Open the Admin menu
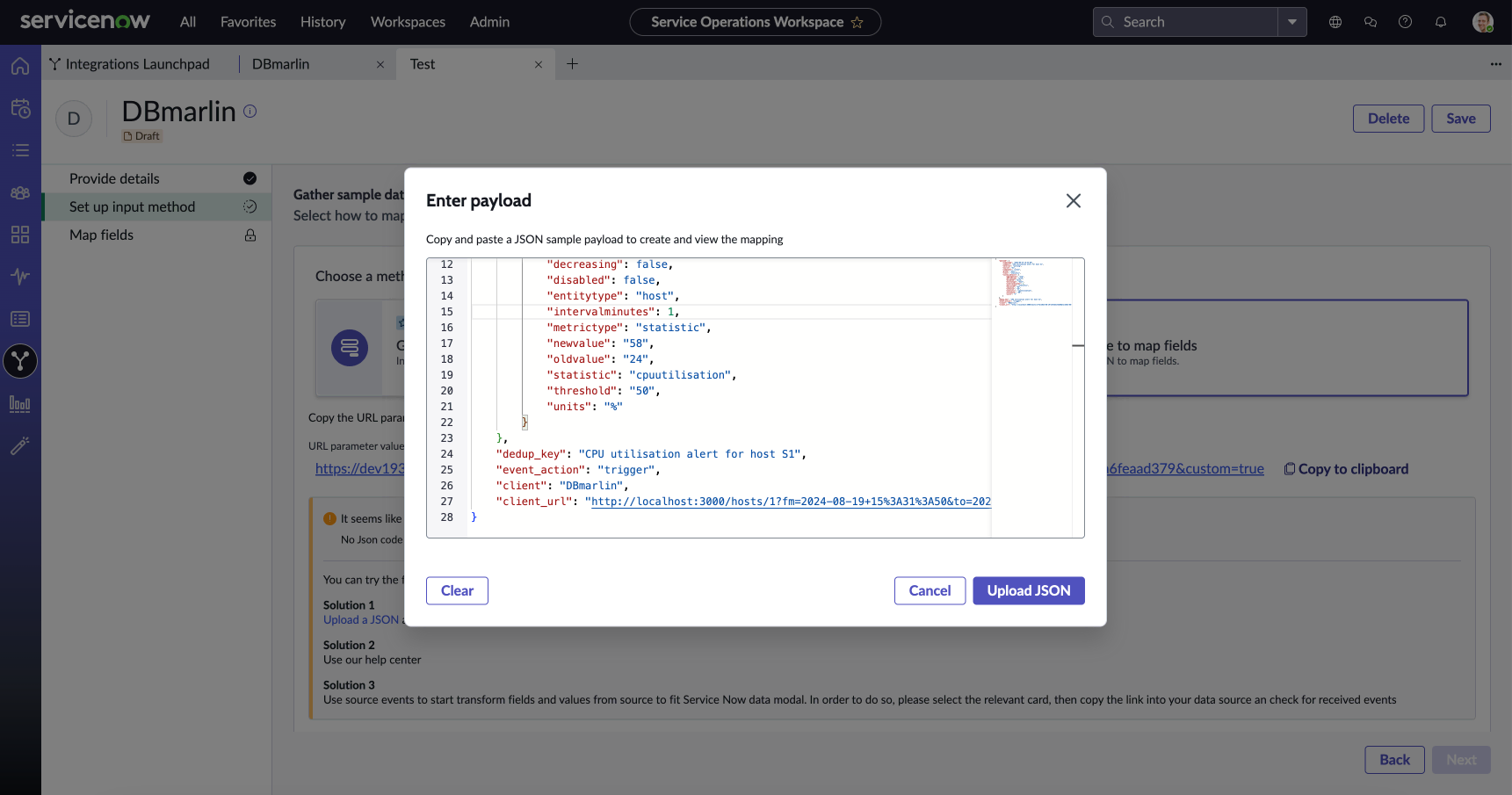The image size is (1512, 795). (489, 22)
